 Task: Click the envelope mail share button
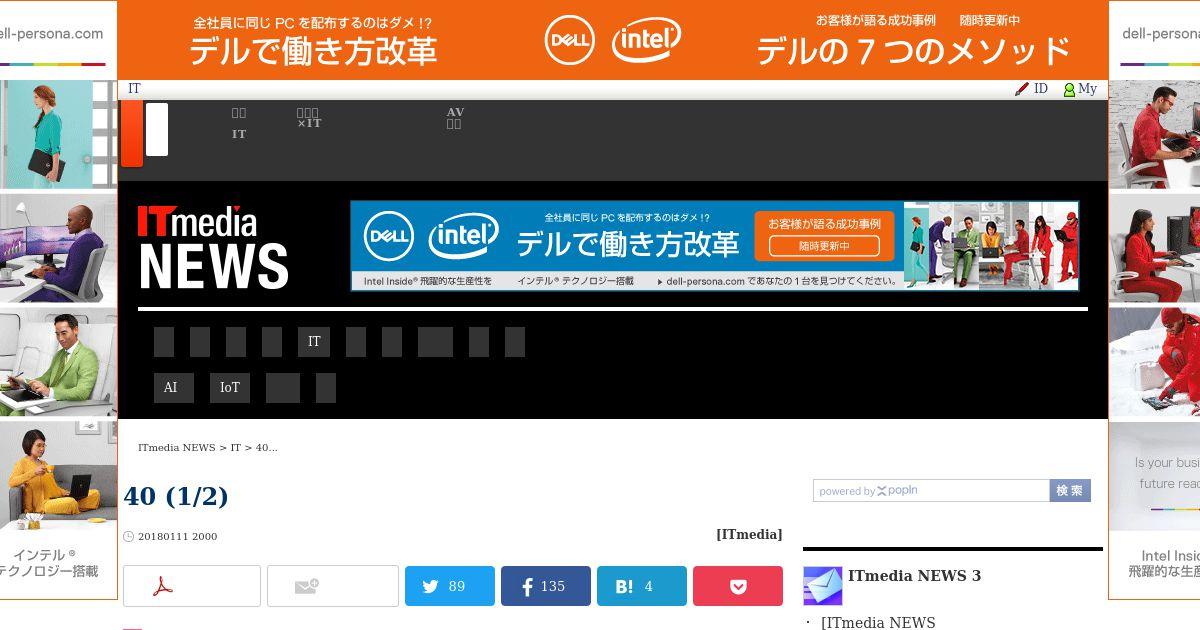point(333,586)
